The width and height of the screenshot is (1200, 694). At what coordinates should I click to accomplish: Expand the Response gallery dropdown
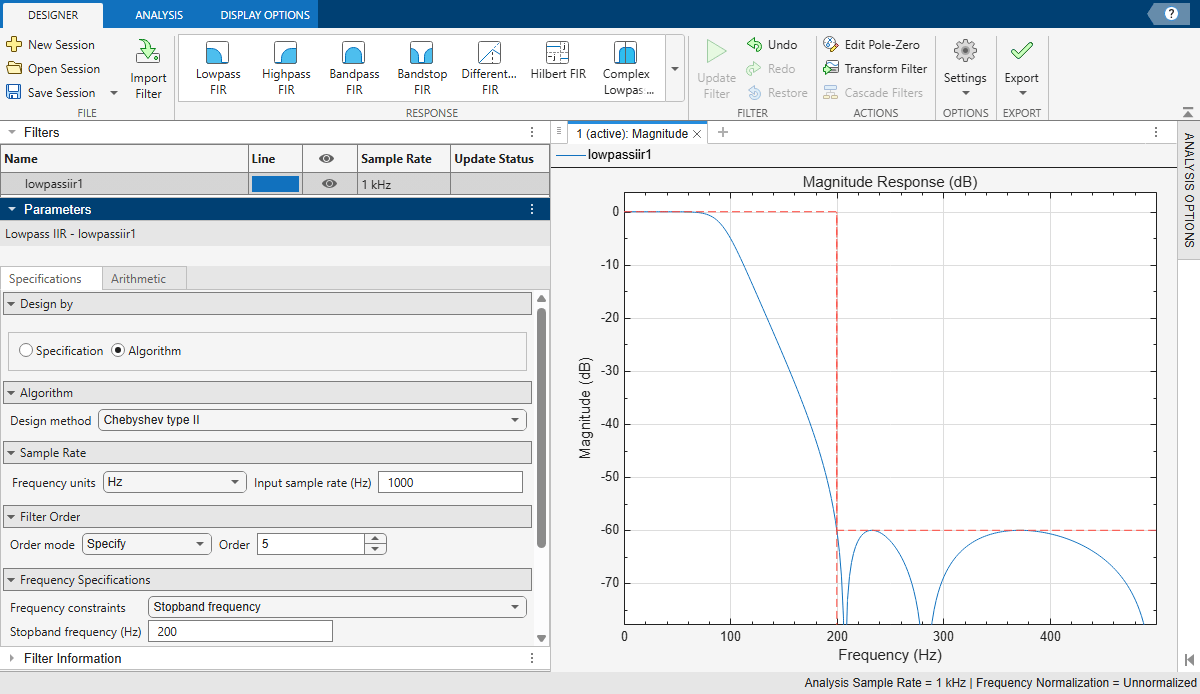point(675,69)
